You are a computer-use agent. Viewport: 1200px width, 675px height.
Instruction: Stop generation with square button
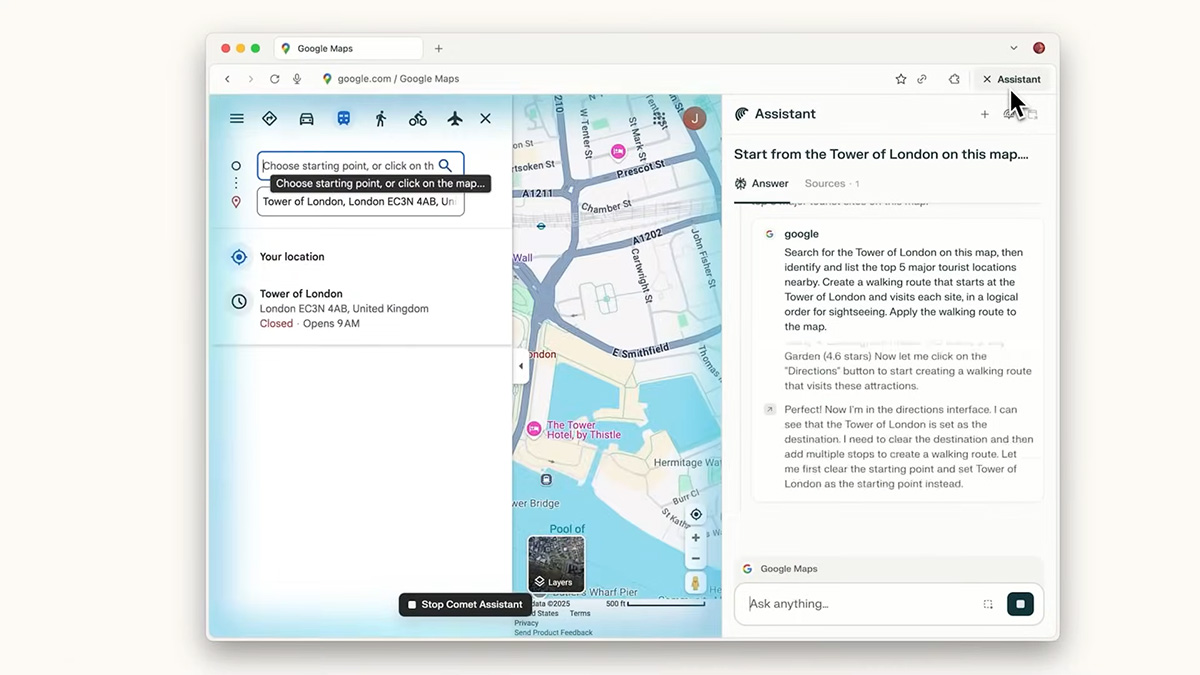click(1020, 604)
